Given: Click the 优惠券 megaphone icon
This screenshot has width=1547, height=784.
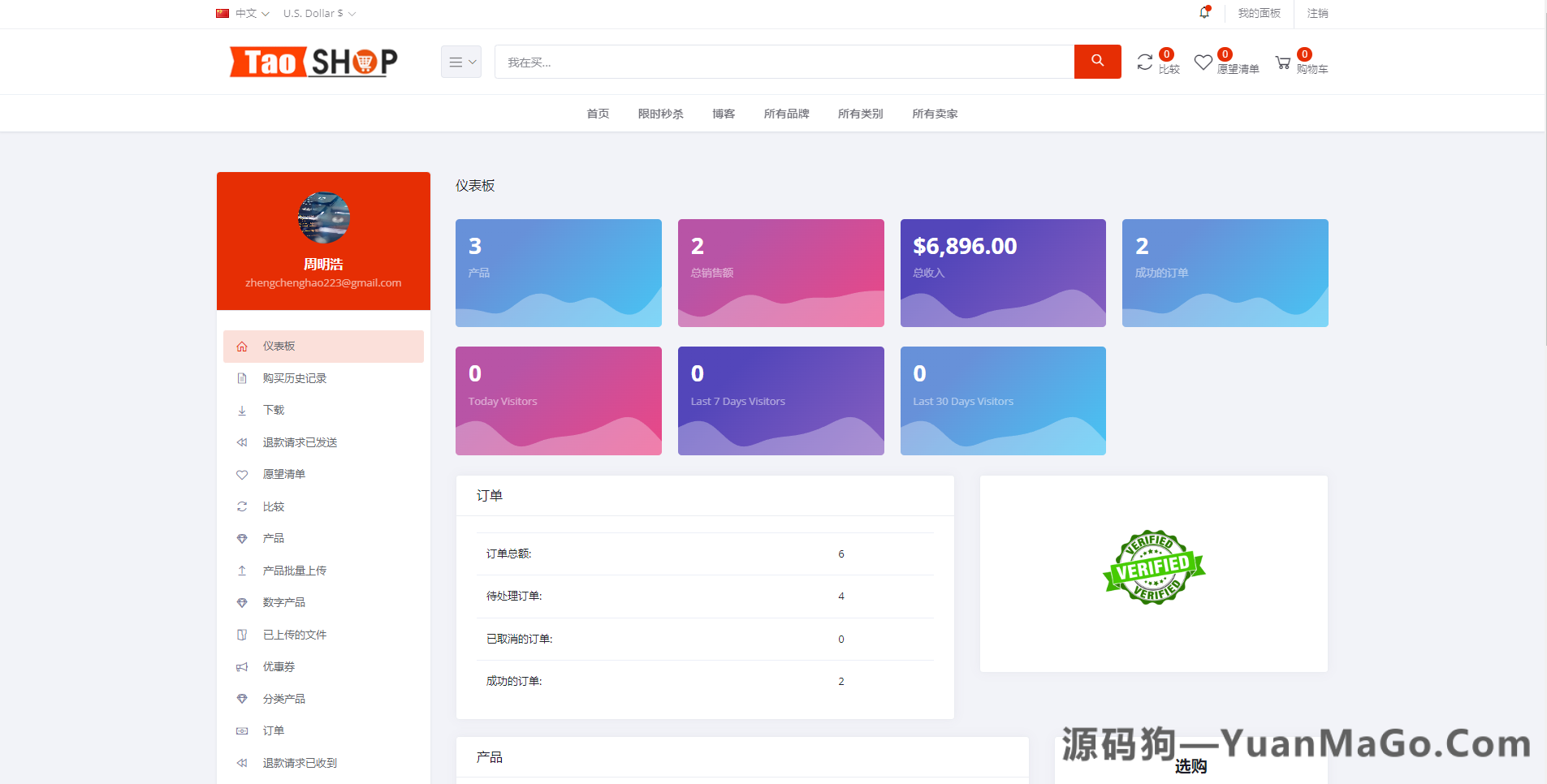Looking at the screenshot, I should pyautogui.click(x=242, y=666).
